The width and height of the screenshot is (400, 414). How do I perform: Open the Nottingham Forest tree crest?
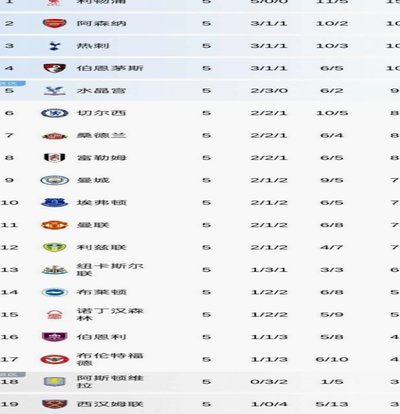pyautogui.click(x=55, y=314)
